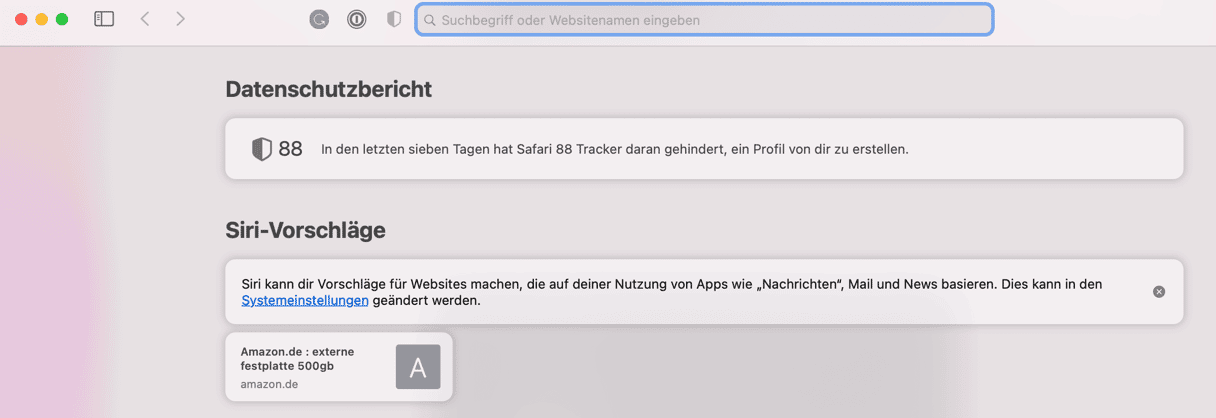This screenshot has width=1216, height=418.
Task: Click the amazon.de domain label
Action: (x=269, y=384)
